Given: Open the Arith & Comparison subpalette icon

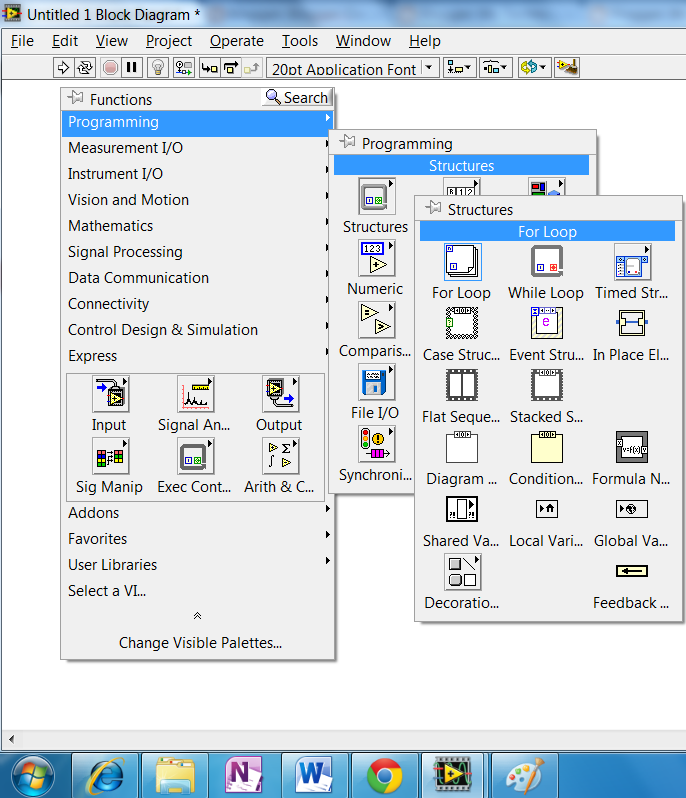Looking at the screenshot, I should tap(280, 457).
